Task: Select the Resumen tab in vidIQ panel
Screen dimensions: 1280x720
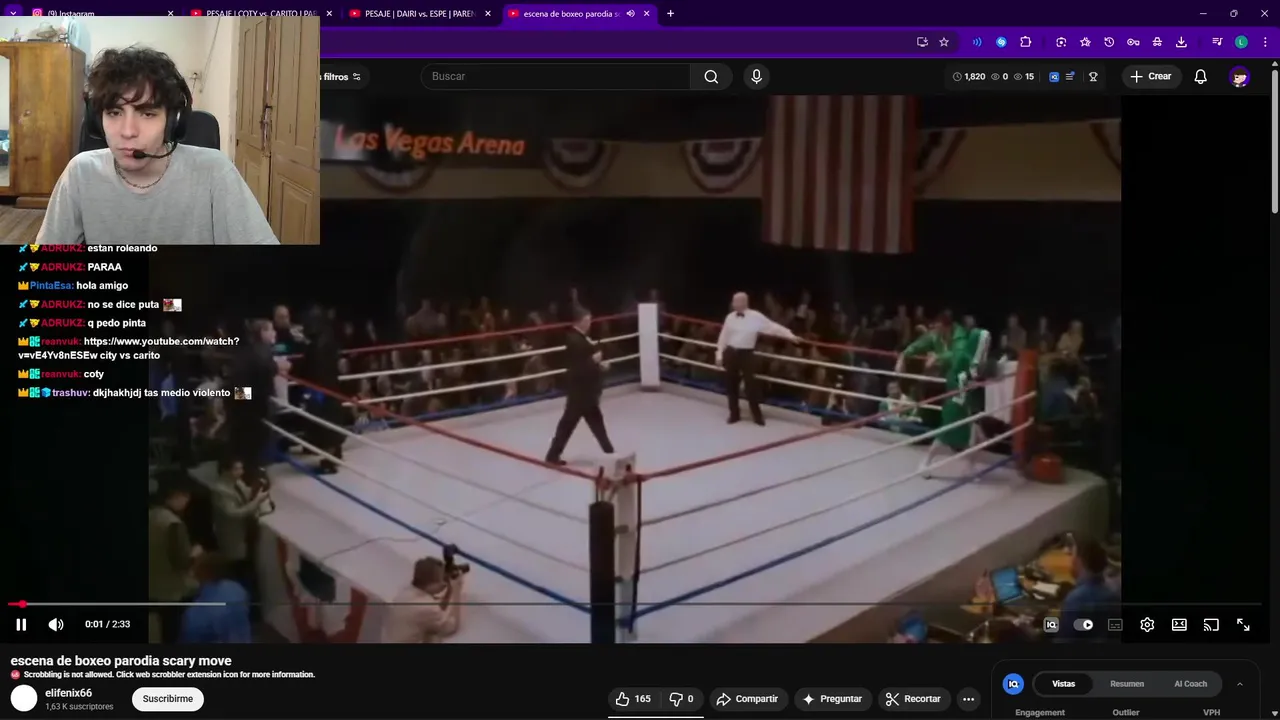Action: (x=1127, y=684)
